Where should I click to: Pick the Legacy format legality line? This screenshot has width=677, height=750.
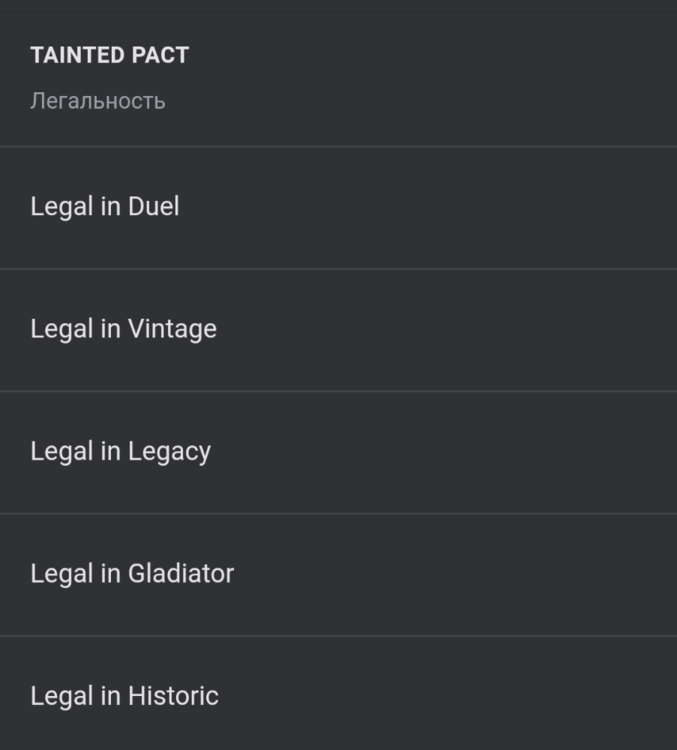(x=120, y=451)
